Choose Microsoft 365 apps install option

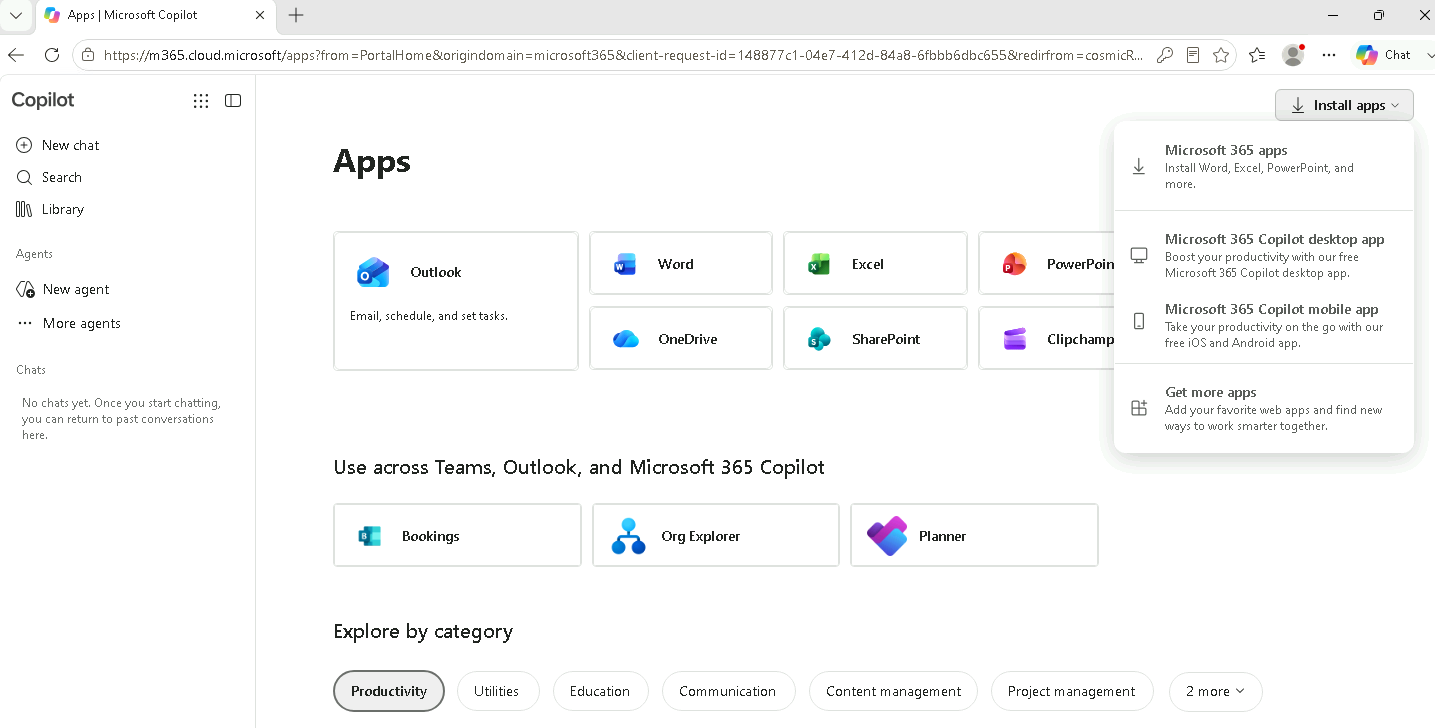pyautogui.click(x=1264, y=167)
